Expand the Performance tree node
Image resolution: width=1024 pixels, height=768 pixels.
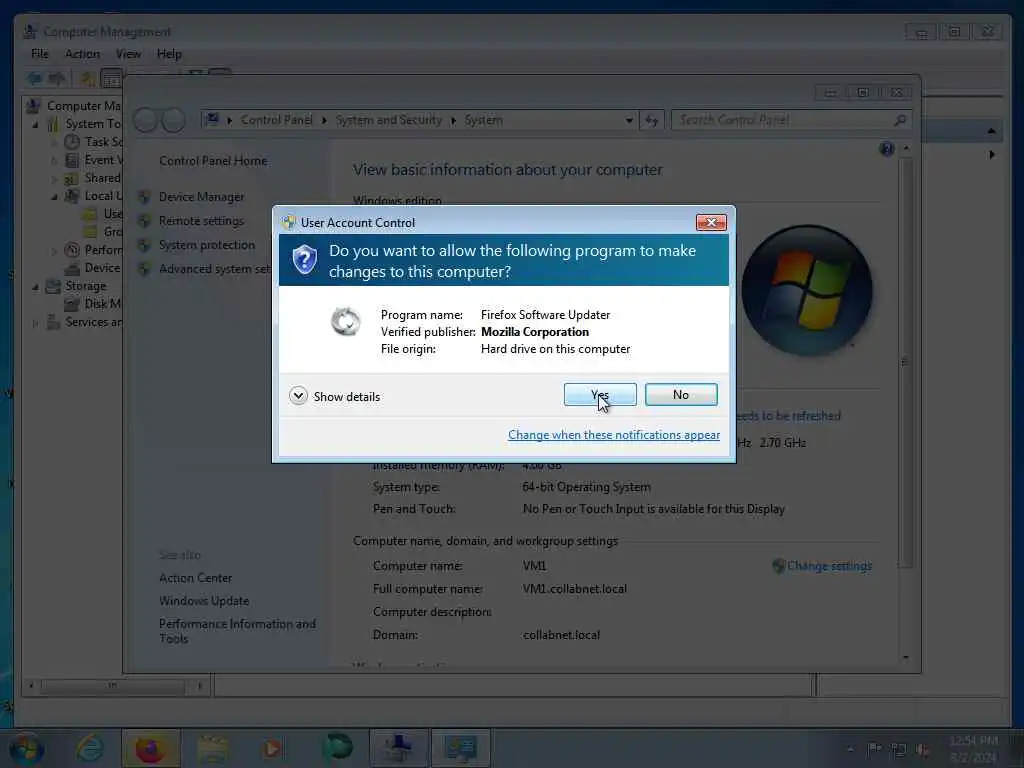(54, 250)
